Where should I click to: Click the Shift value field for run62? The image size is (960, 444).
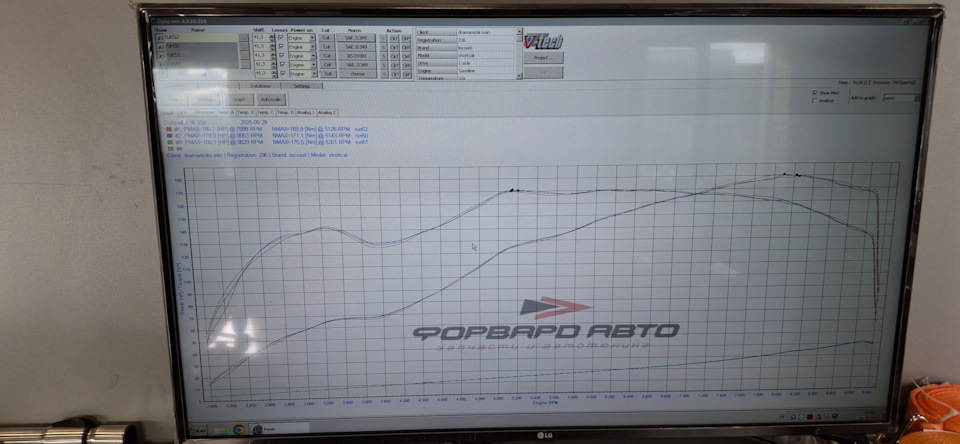click(261, 37)
